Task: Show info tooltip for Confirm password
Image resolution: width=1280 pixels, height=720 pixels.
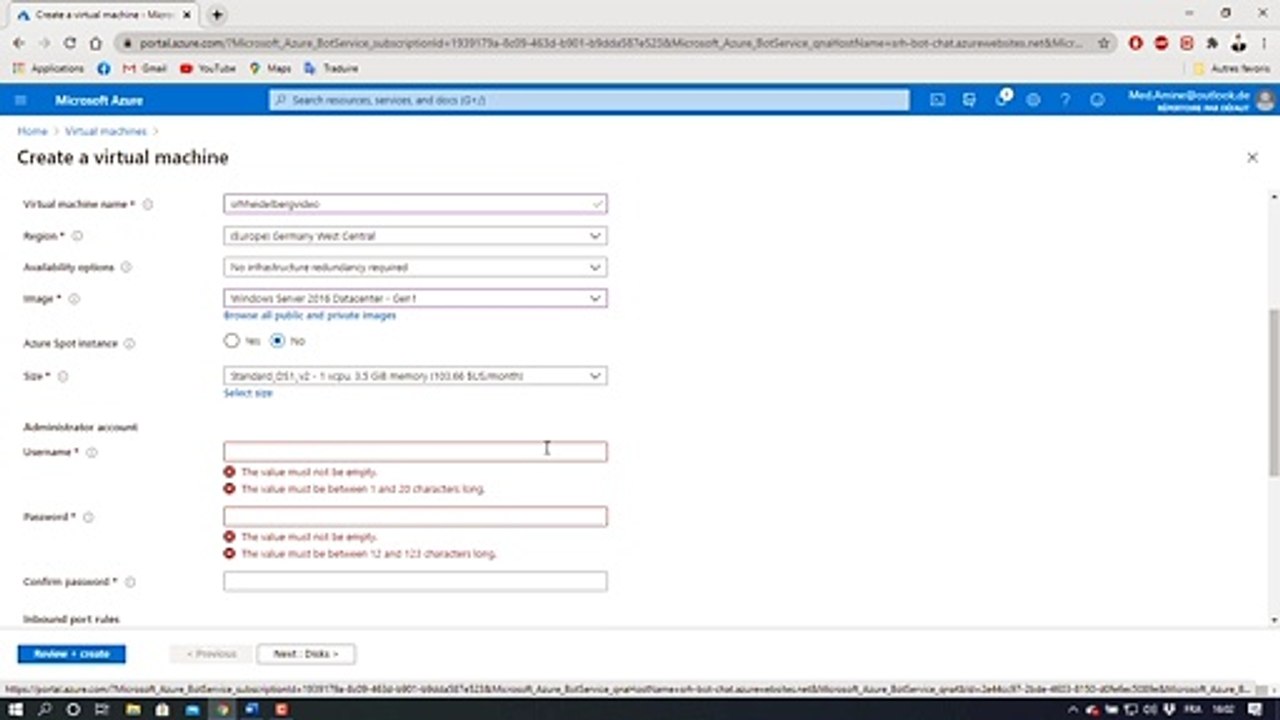Action: 130,582
